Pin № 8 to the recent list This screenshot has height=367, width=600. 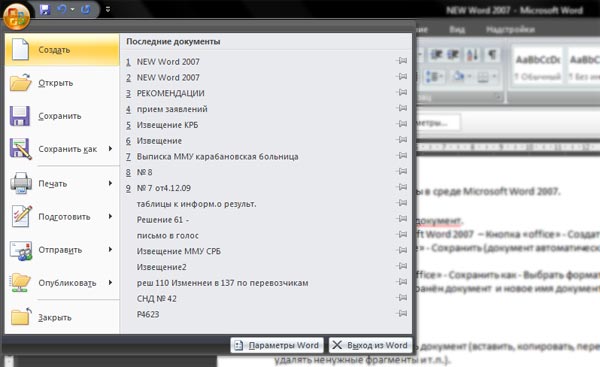(x=401, y=171)
